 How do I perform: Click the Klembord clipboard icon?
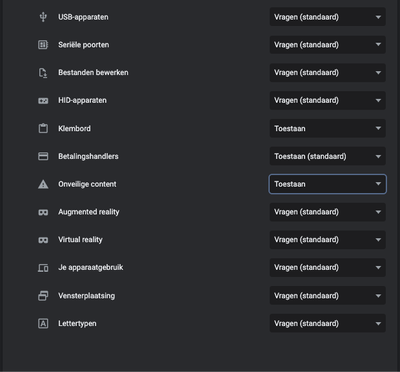[x=43, y=128]
